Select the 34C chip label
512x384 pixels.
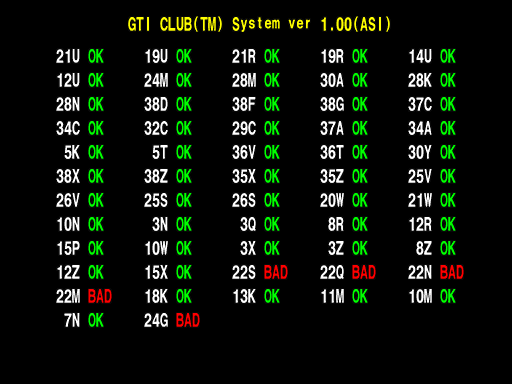(68, 128)
